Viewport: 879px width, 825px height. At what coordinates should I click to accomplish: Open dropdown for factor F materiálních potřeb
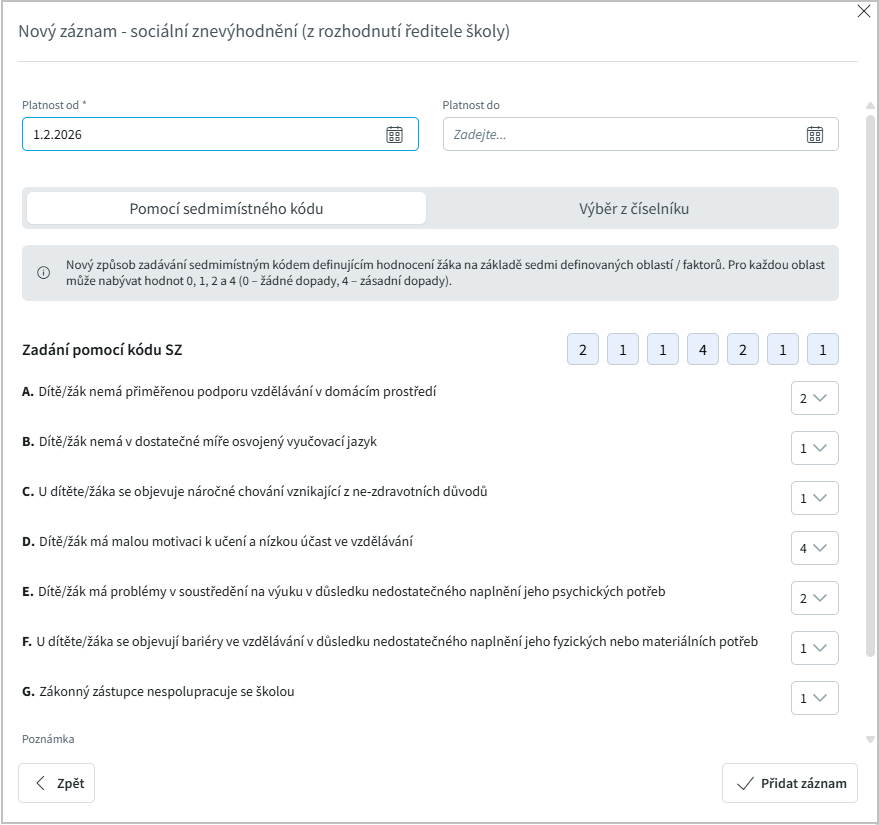(x=814, y=648)
